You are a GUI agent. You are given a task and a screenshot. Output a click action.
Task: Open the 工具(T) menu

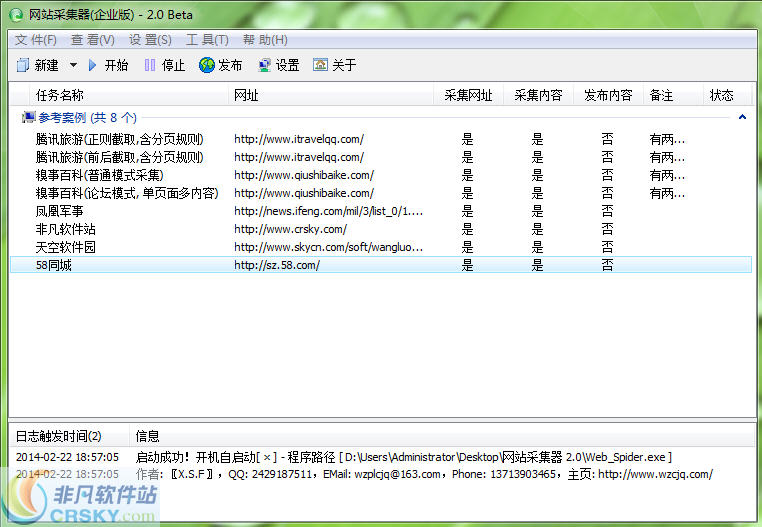[207, 40]
